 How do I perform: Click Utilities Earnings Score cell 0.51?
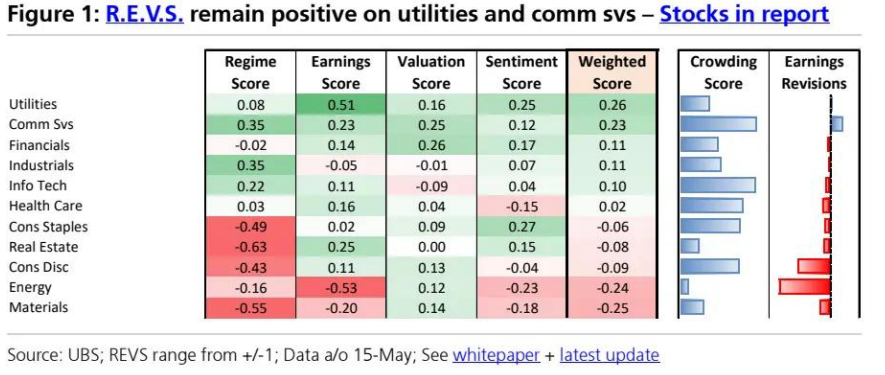point(340,104)
